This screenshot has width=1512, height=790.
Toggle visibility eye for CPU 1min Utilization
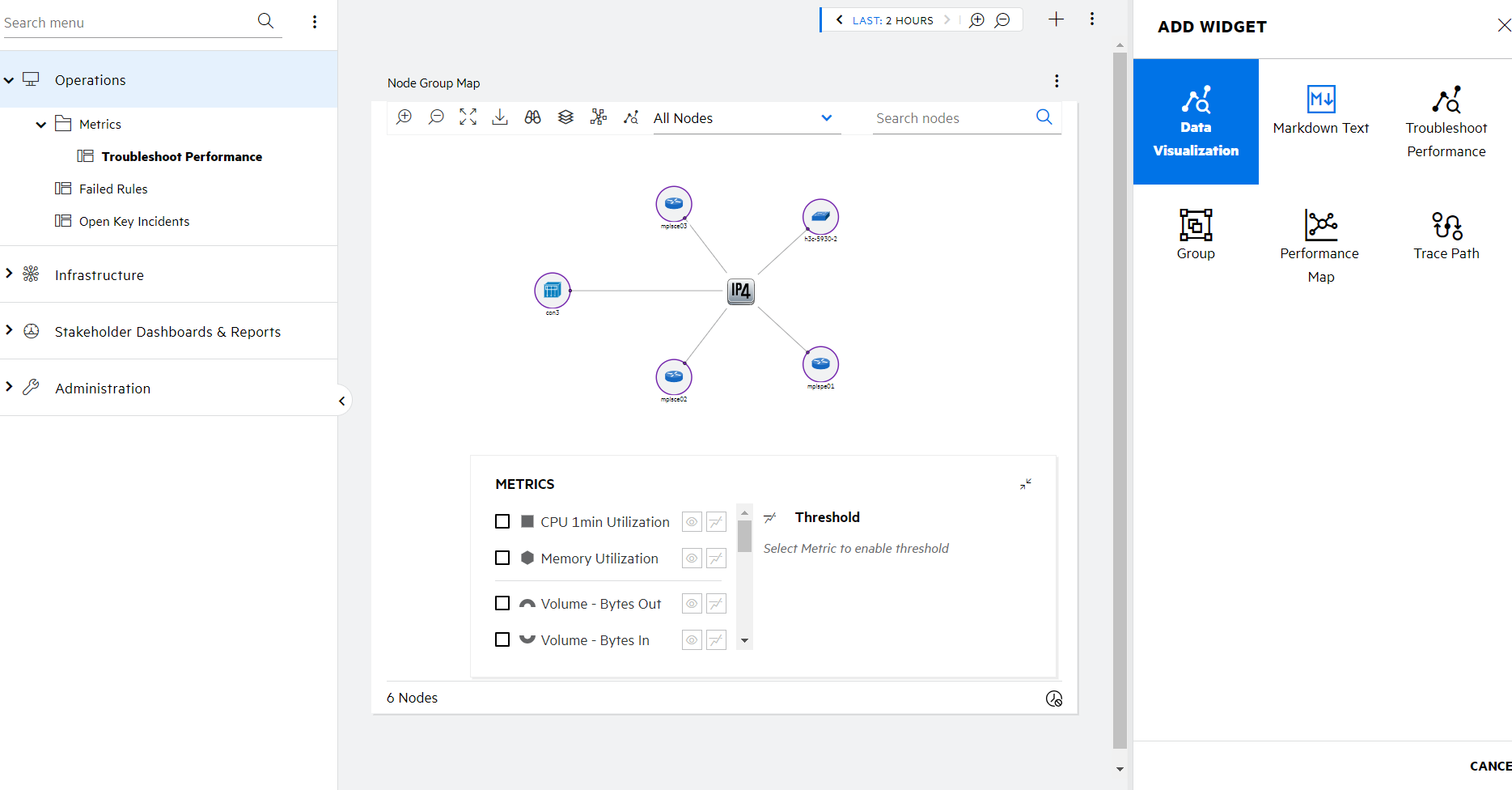tap(692, 522)
